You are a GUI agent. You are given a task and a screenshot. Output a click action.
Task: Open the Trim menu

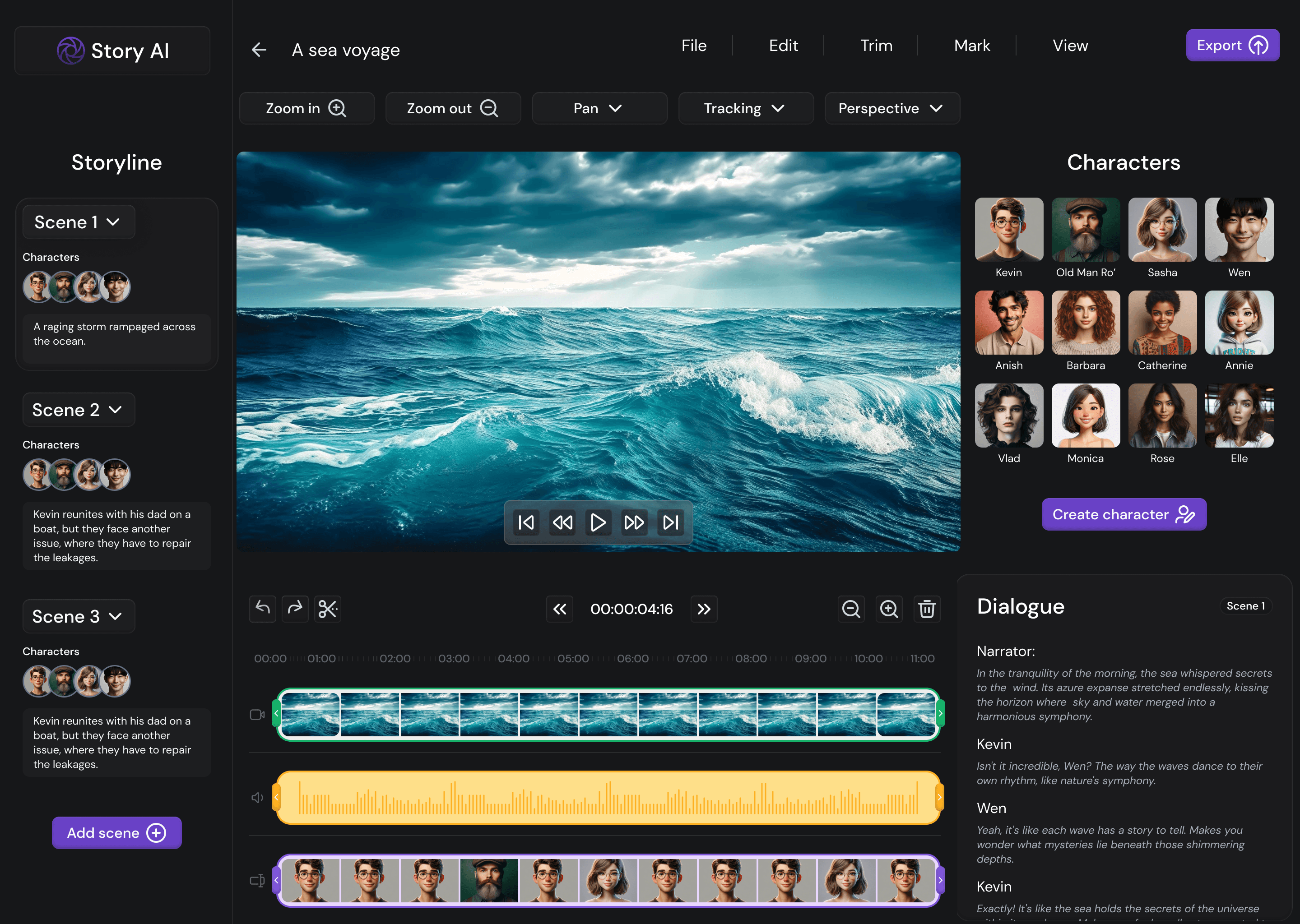click(x=876, y=46)
